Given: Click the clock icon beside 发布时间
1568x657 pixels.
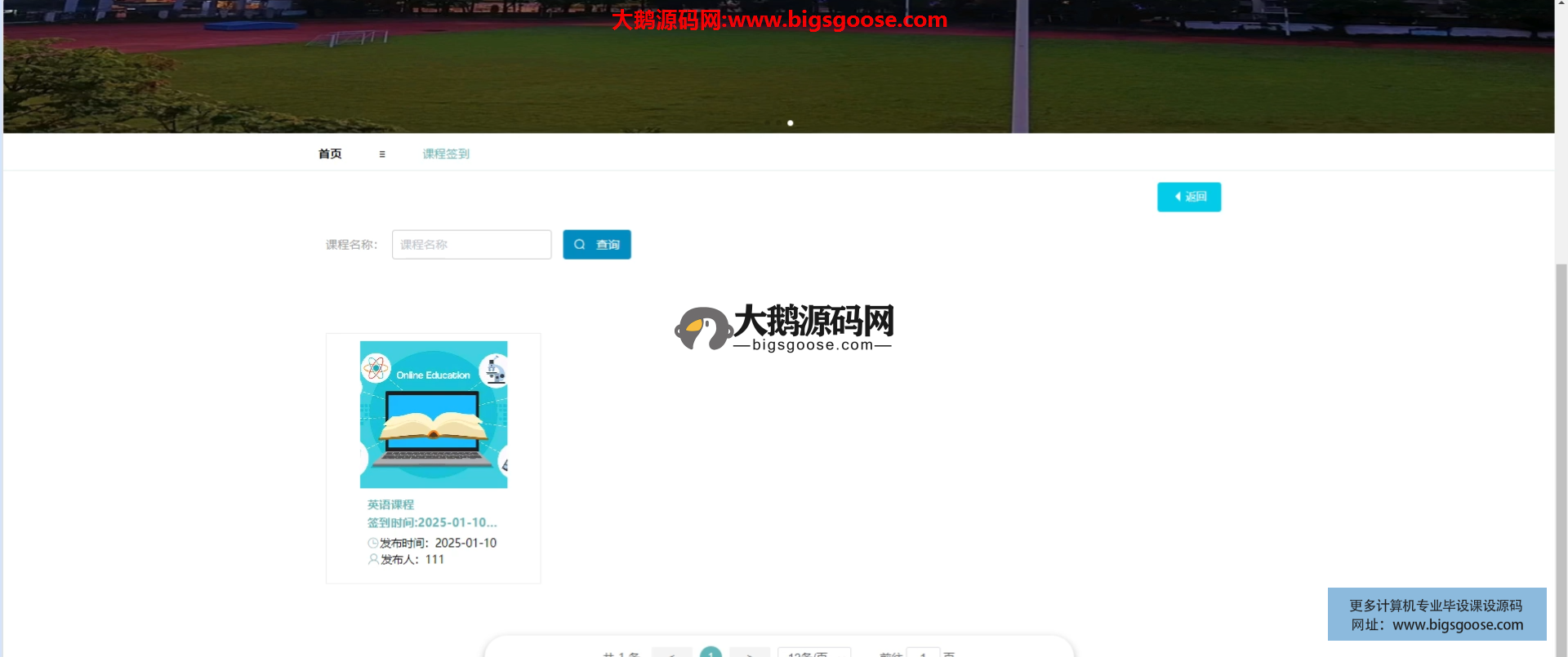Looking at the screenshot, I should coord(373,544).
